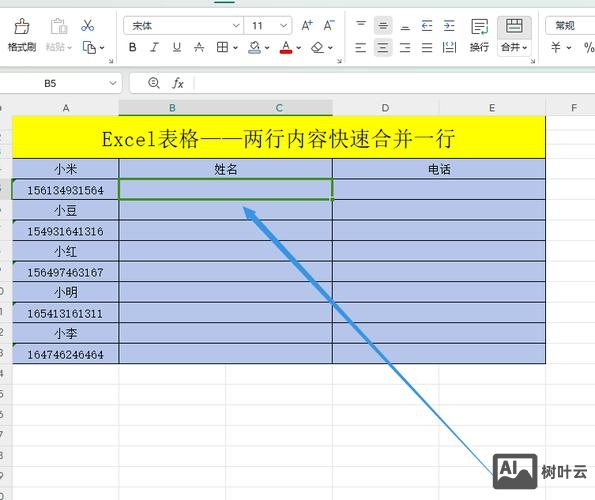This screenshot has height=500, width=595.
Task: Select Middle Align vertical icon
Action: 383,25
